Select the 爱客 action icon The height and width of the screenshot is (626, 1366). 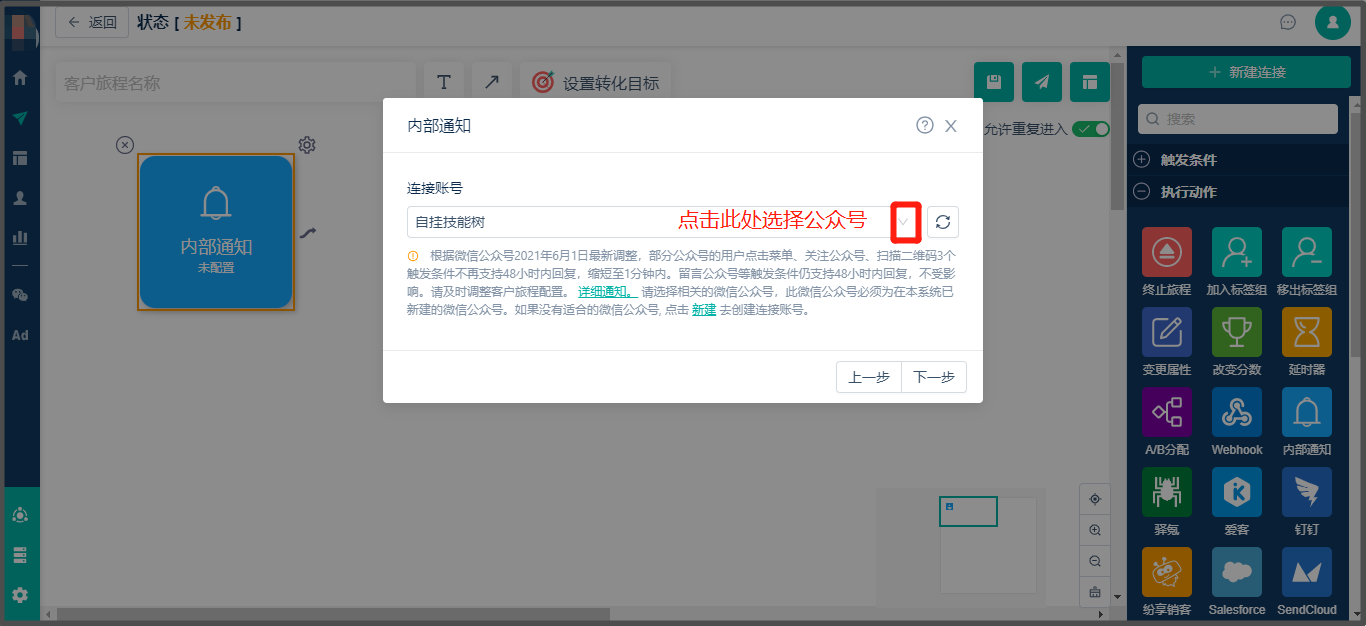(1237, 492)
